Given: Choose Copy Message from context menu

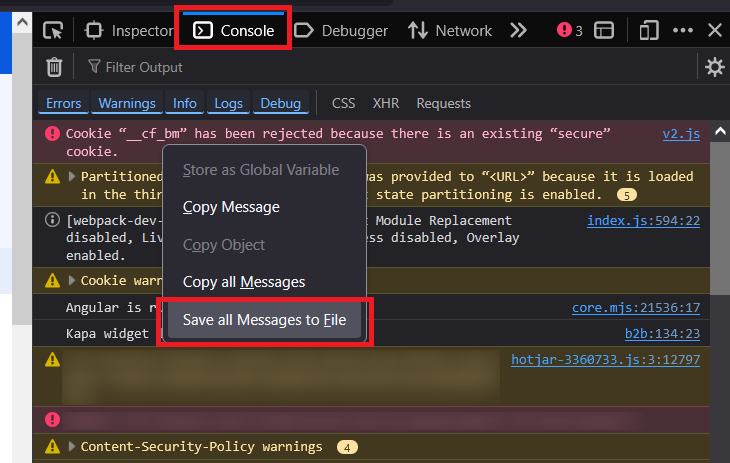Looking at the screenshot, I should 264,207.
